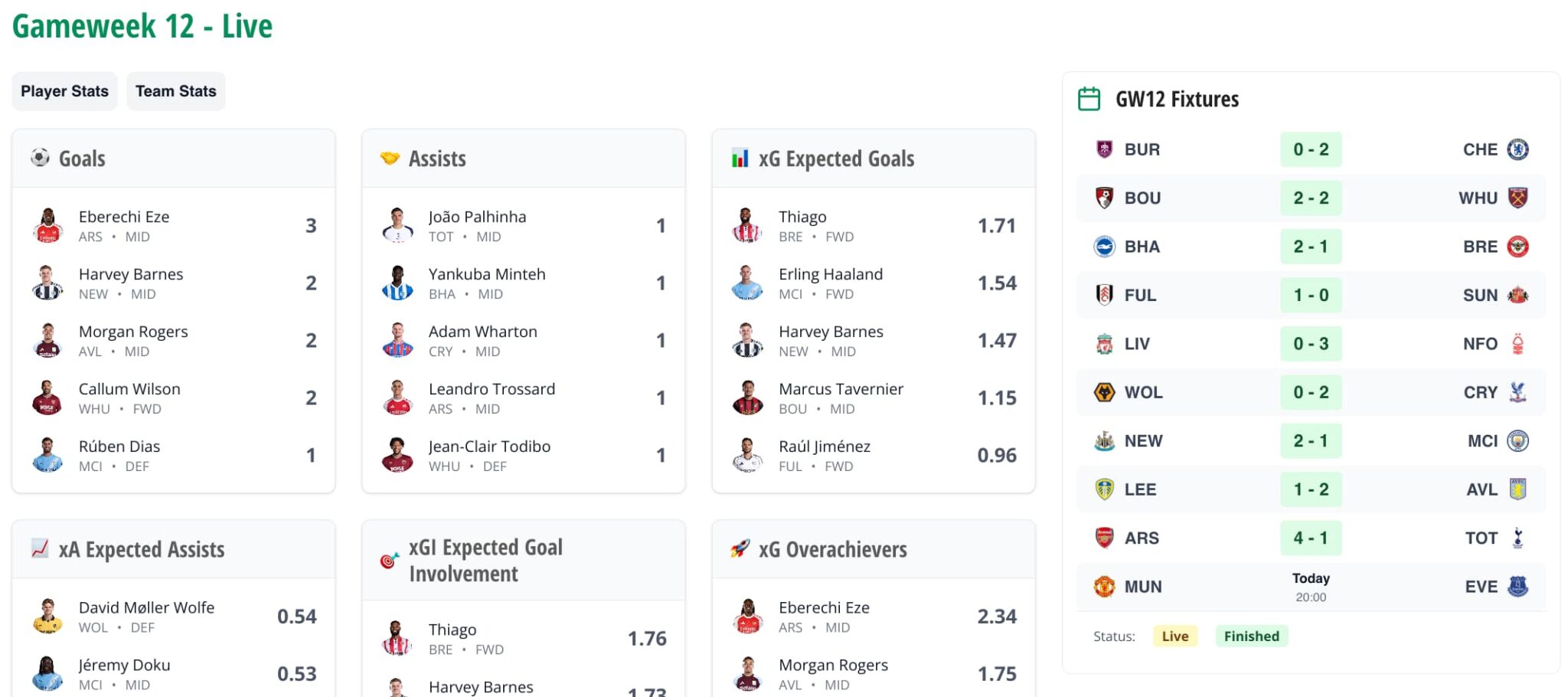The image size is (1568, 697).
Task: Toggle the Finished status filter
Action: pos(1251,636)
